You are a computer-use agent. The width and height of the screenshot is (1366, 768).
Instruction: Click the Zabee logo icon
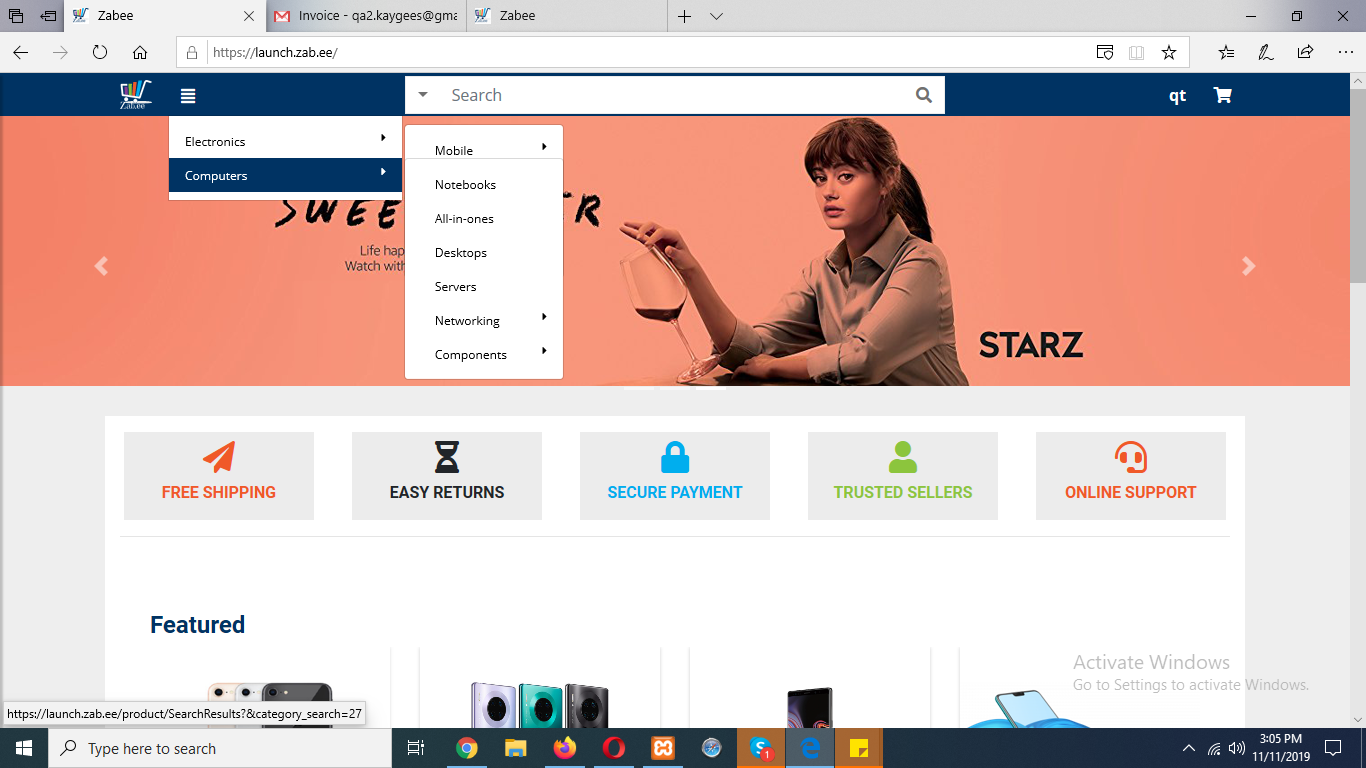click(x=135, y=95)
